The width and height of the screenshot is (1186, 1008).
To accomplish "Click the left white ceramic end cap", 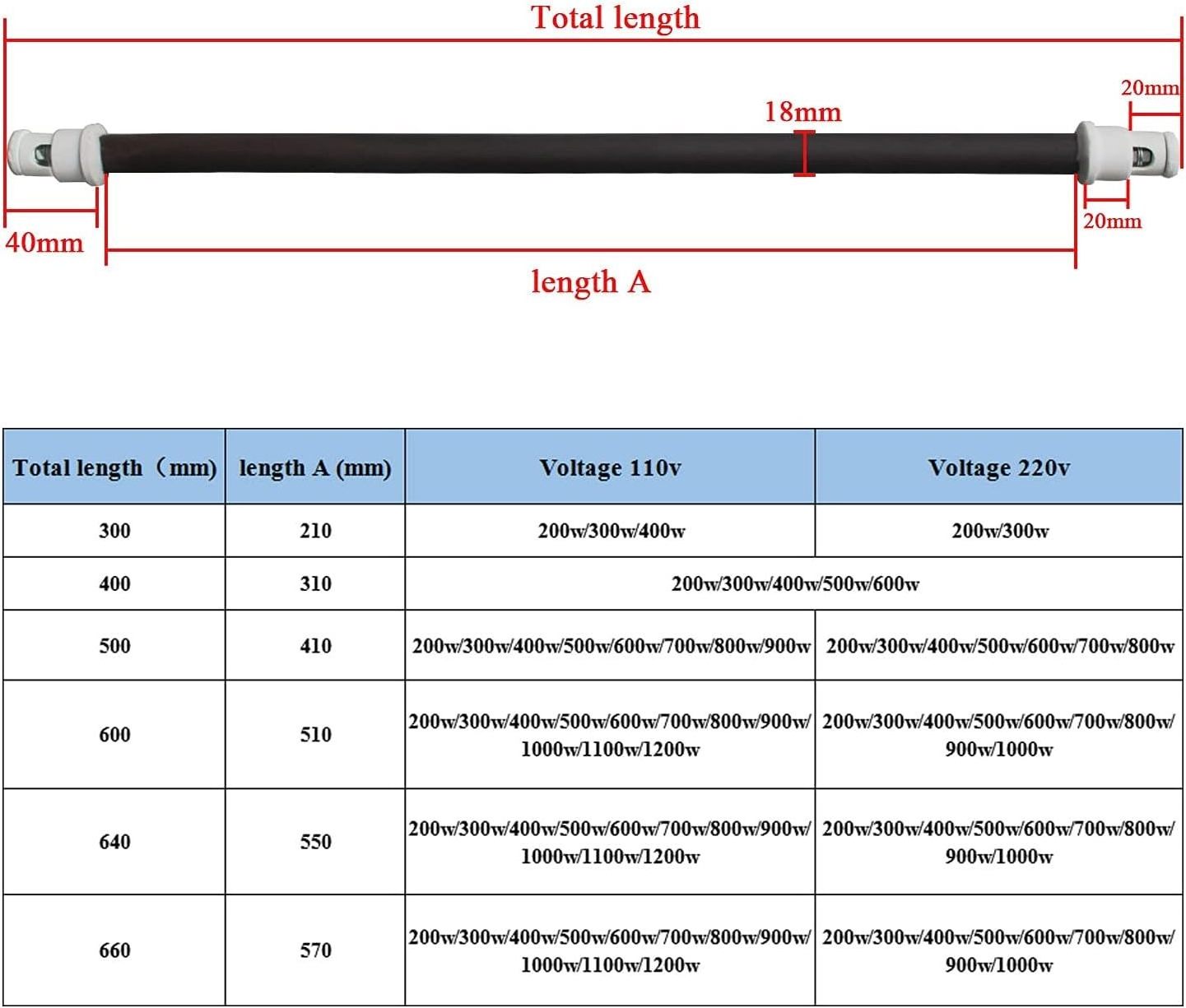I will click(x=58, y=153).
